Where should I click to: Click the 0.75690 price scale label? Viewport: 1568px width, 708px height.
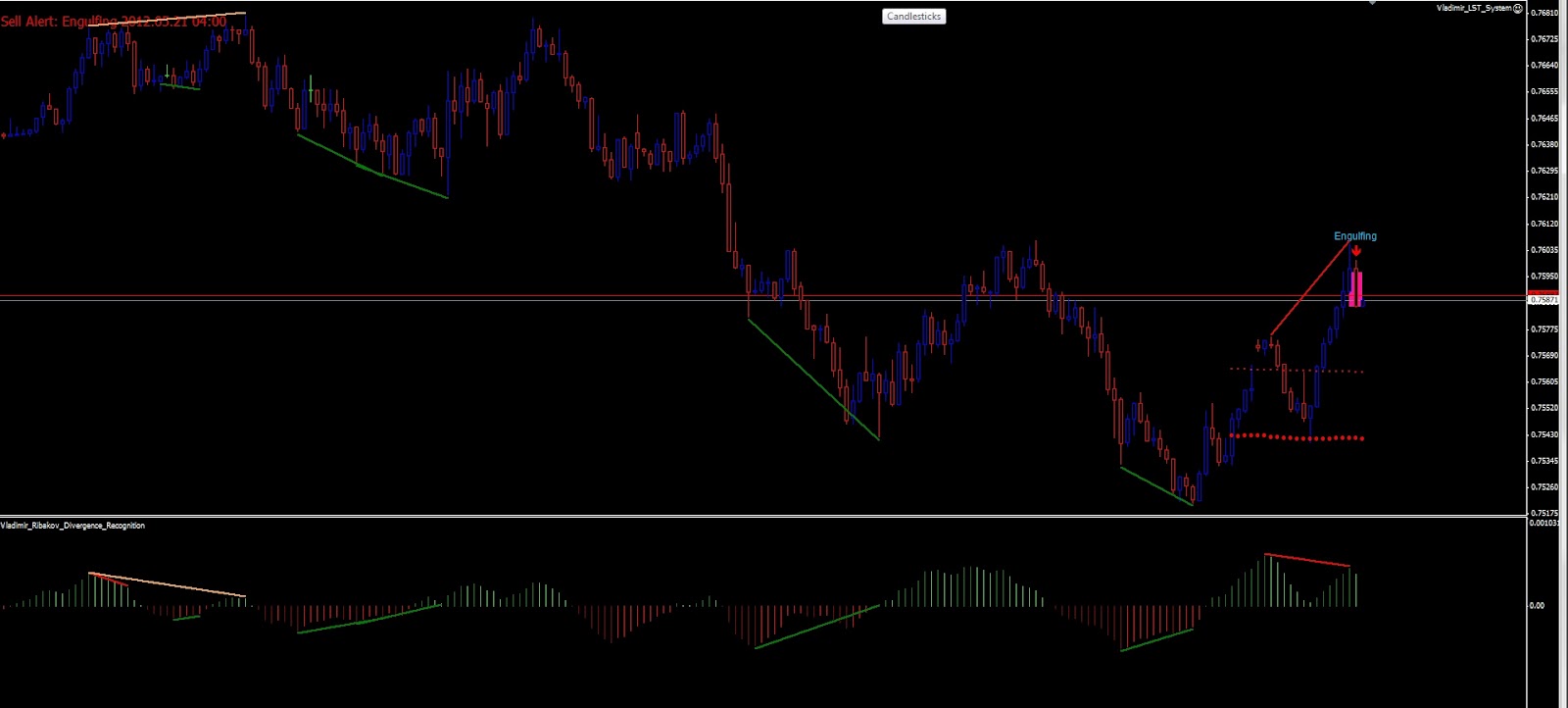(1544, 356)
